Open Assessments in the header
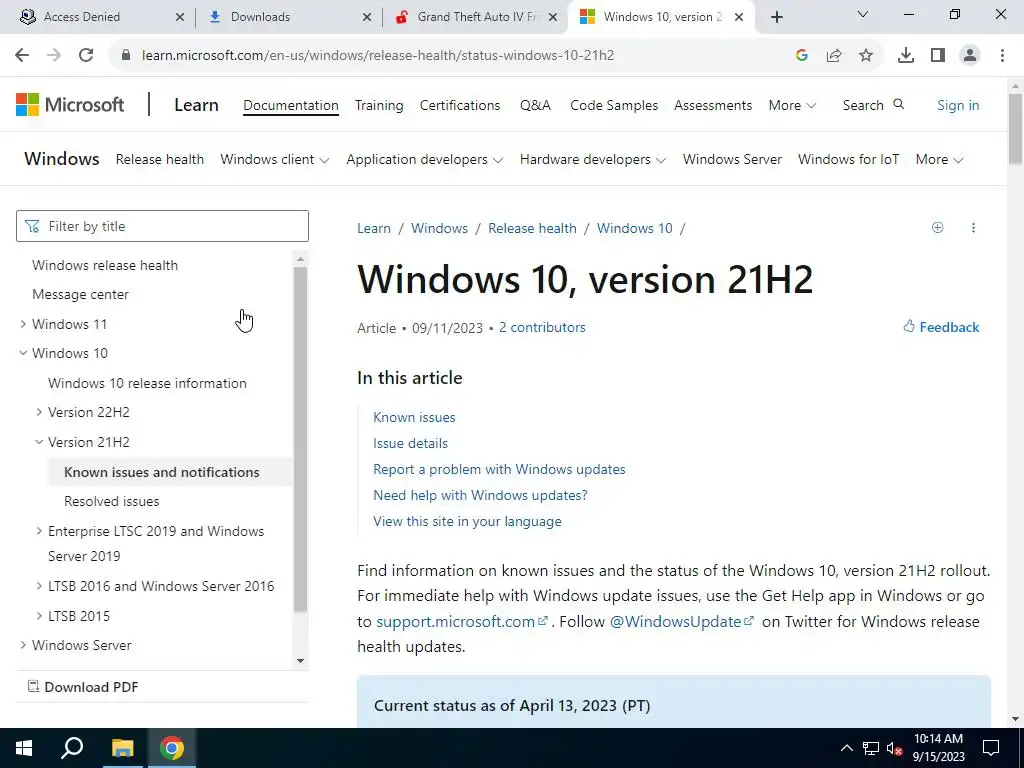The width and height of the screenshot is (1024, 768). click(713, 105)
